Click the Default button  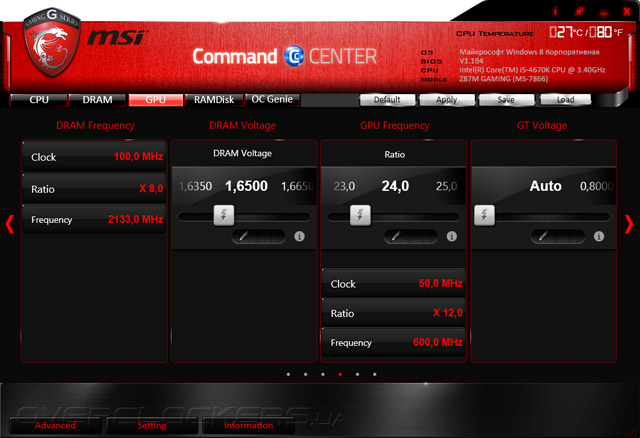(x=387, y=100)
